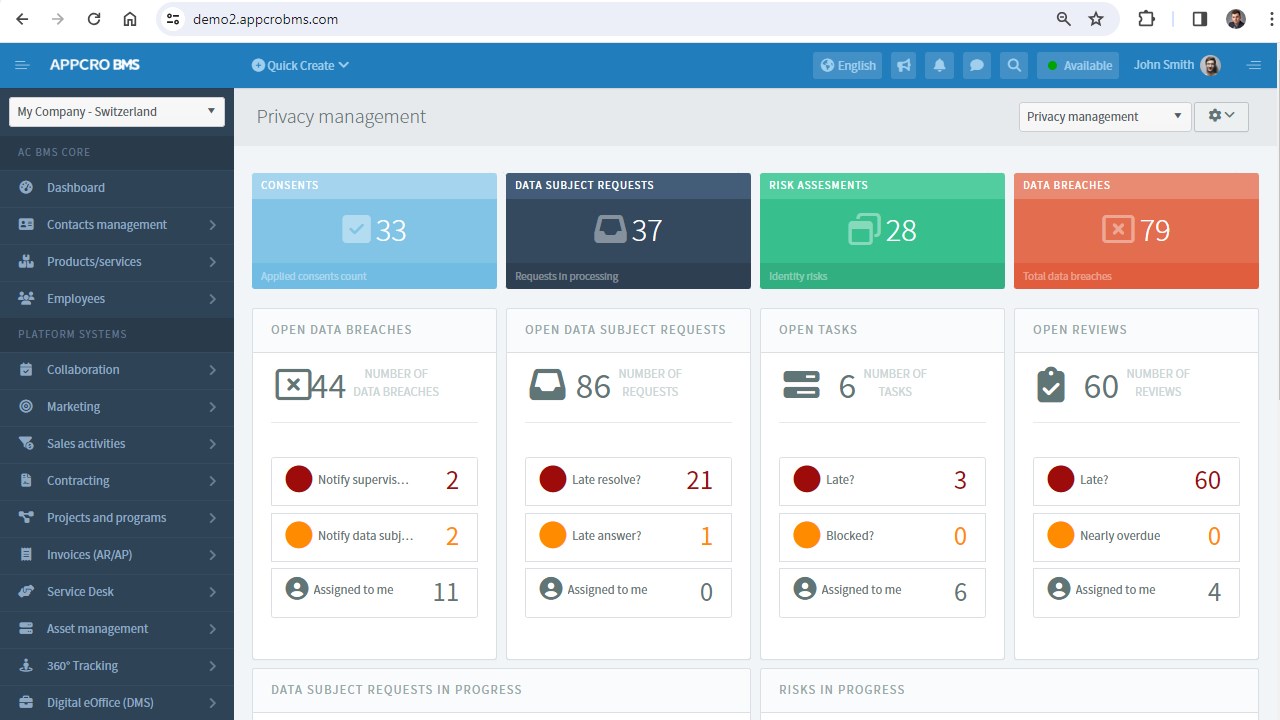
Task: Click Assigned to me in Open Reviews
Action: point(1136,592)
